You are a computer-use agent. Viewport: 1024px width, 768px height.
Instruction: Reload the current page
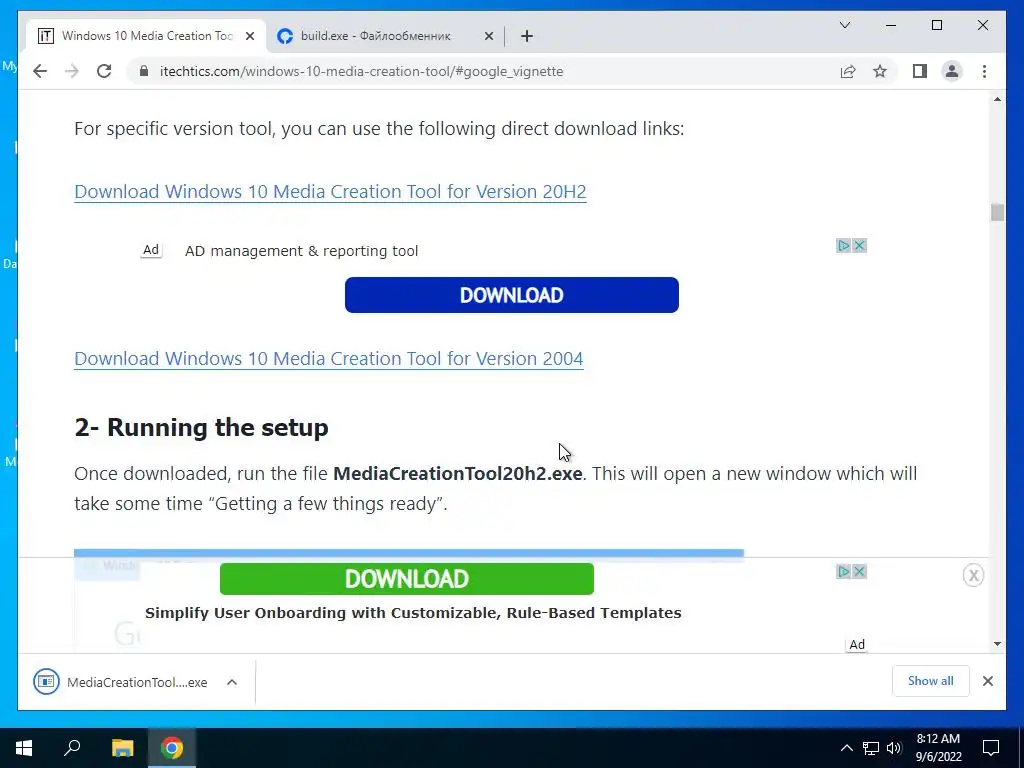(x=104, y=71)
